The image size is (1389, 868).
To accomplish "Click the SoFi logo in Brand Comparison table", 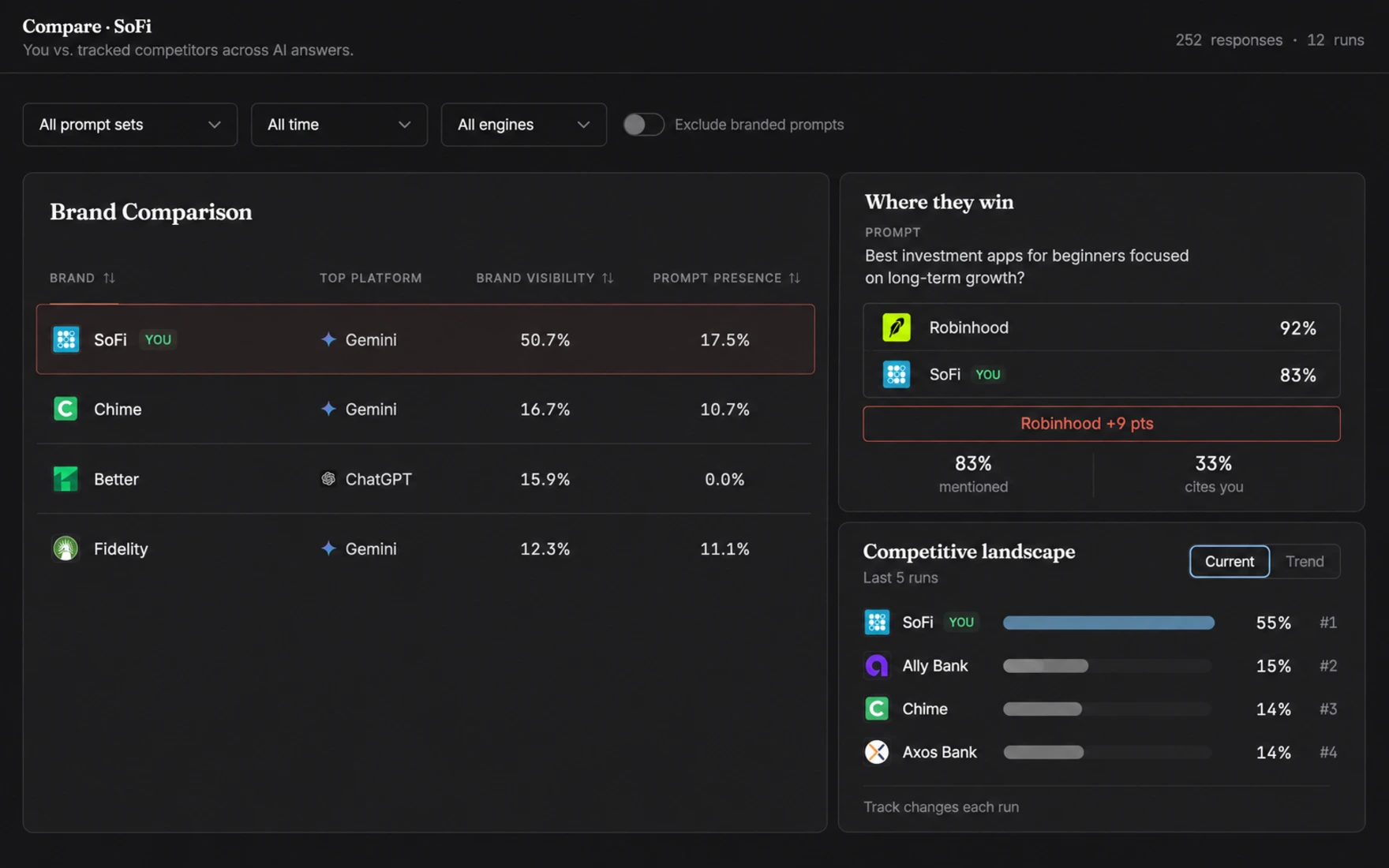I will pos(66,339).
